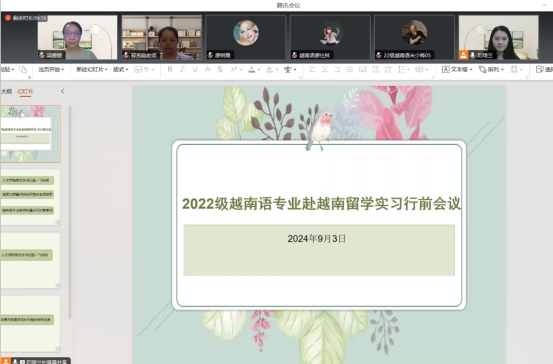Screen dimensions: 553x364
Task: Open the 文本框 text box dropdown
Action: 457,69
